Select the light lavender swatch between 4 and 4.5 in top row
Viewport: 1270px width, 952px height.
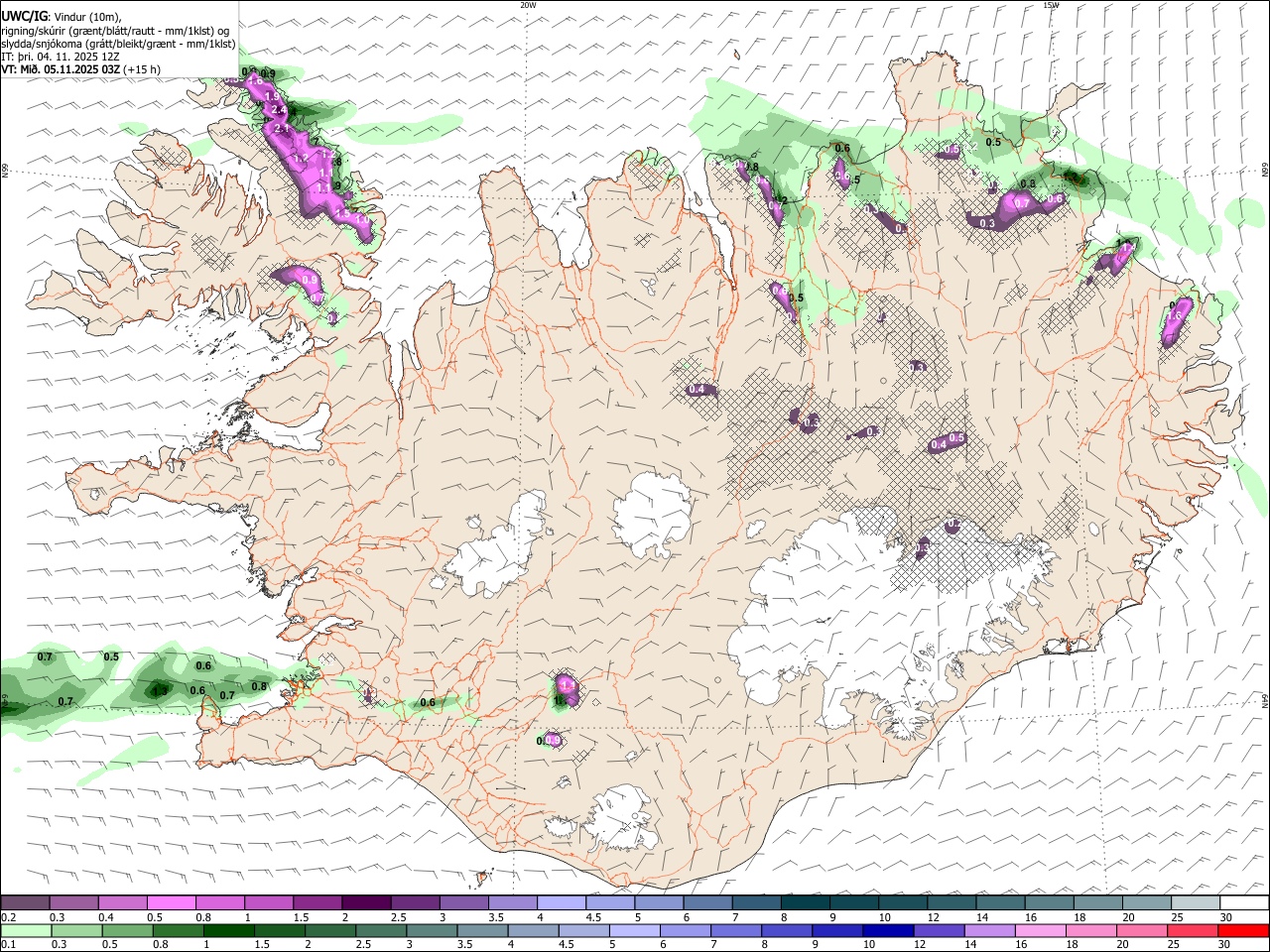561,902
